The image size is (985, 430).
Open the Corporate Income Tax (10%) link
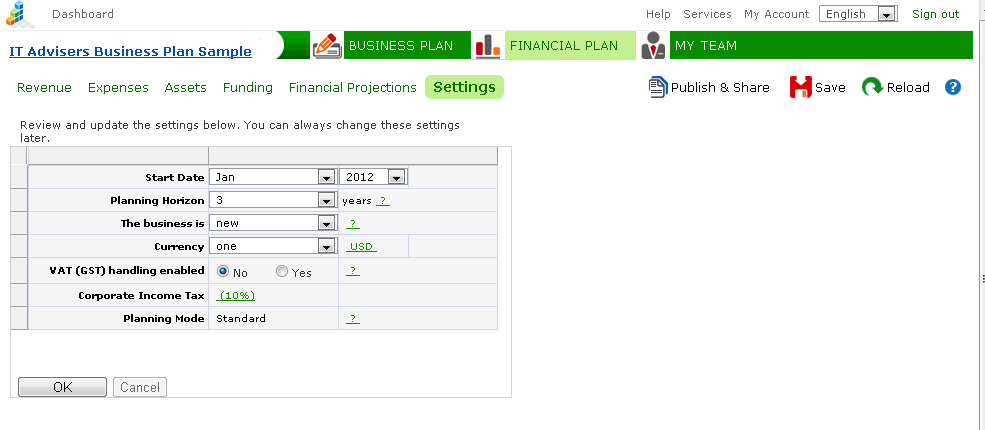point(236,296)
